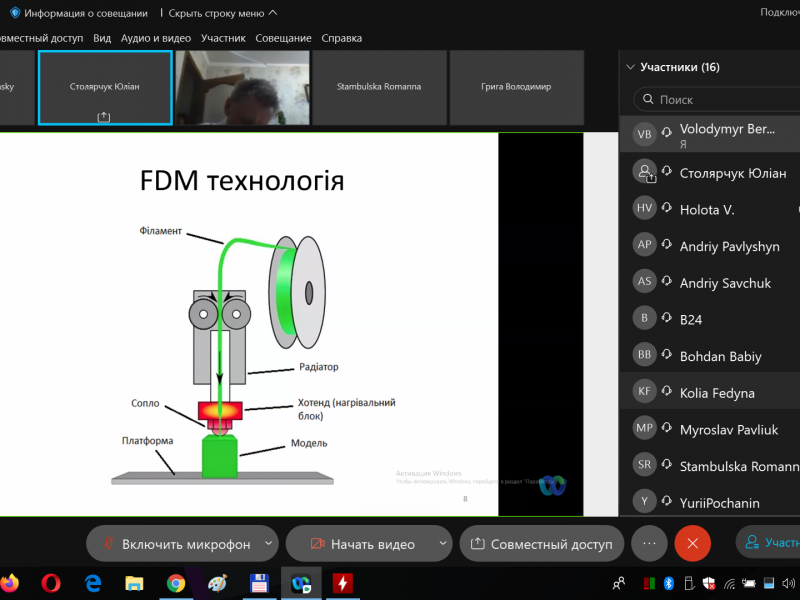Click the Webex icon in the taskbar
Viewport: 800px width, 600px height.
[x=300, y=582]
